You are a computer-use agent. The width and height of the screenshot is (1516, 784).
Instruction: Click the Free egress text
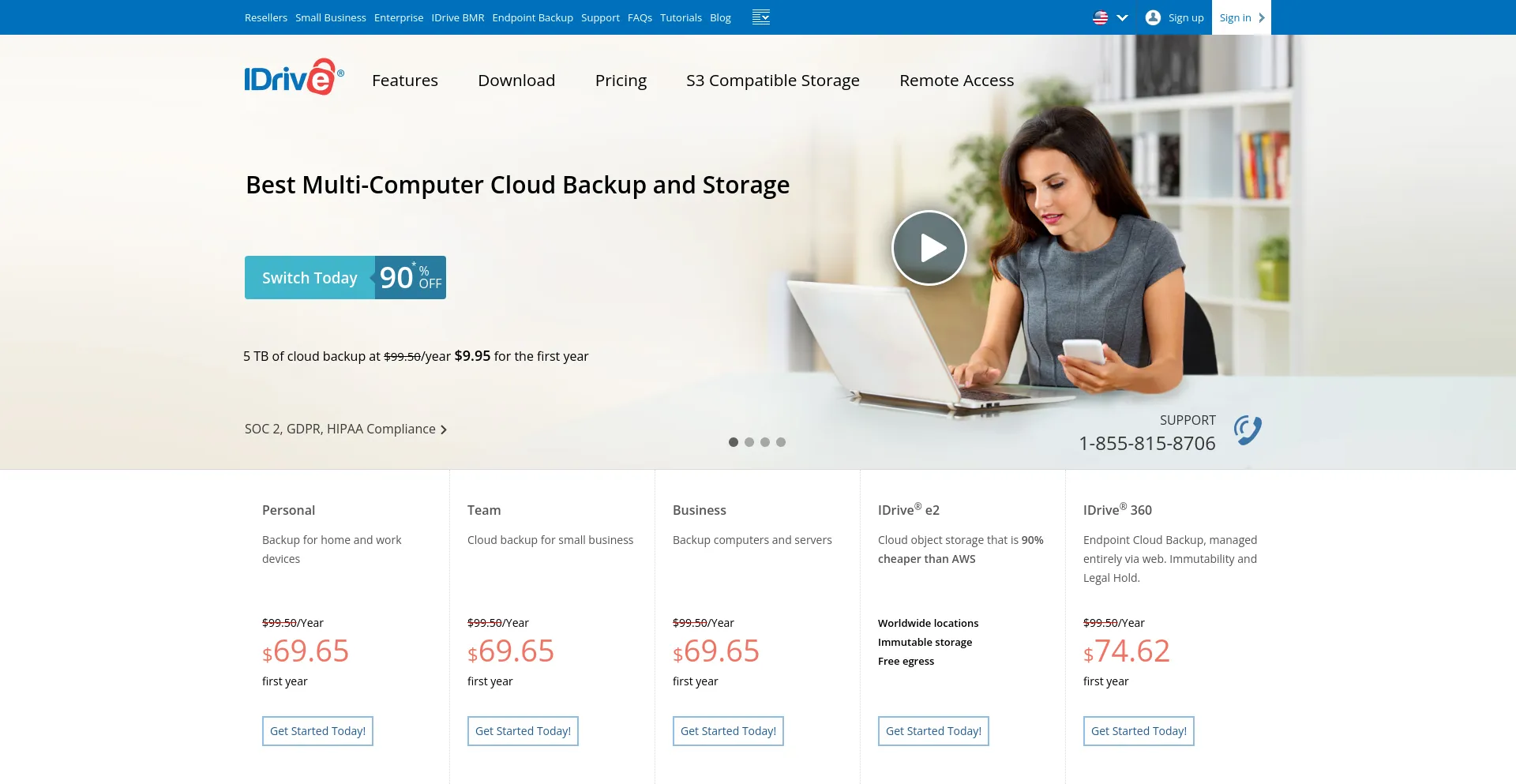click(906, 661)
